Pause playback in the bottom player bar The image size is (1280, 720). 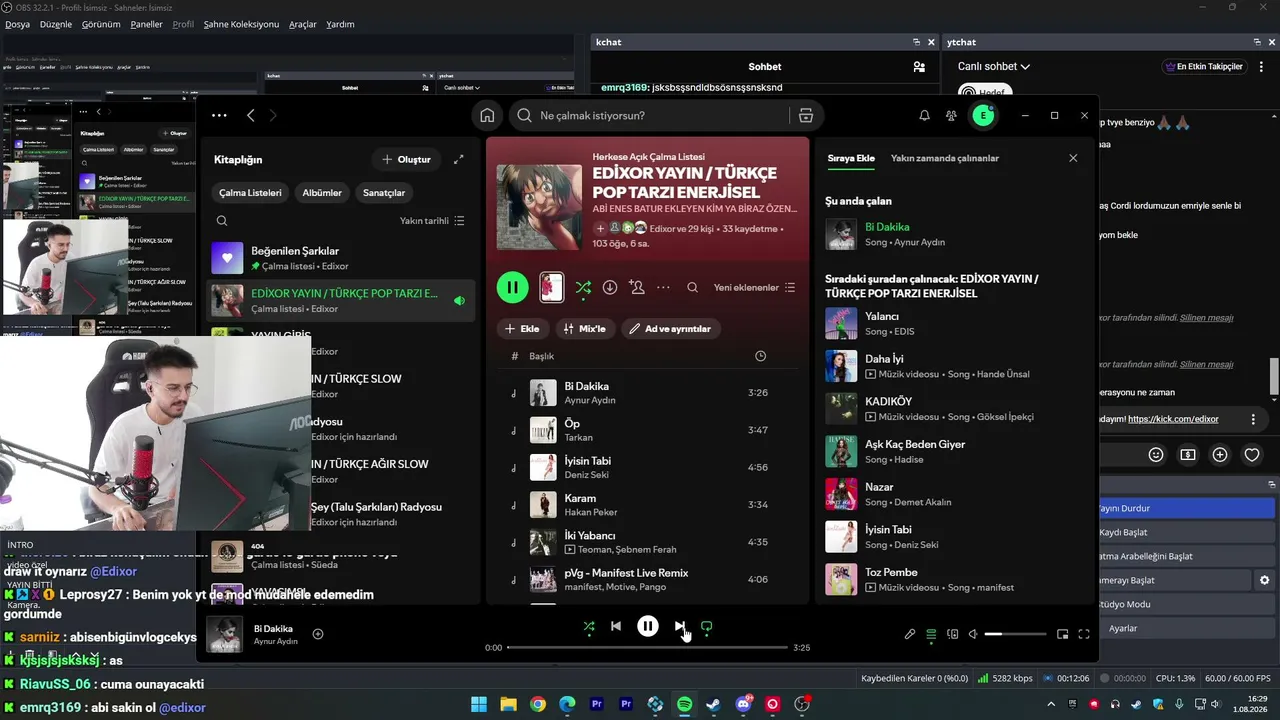(x=648, y=627)
